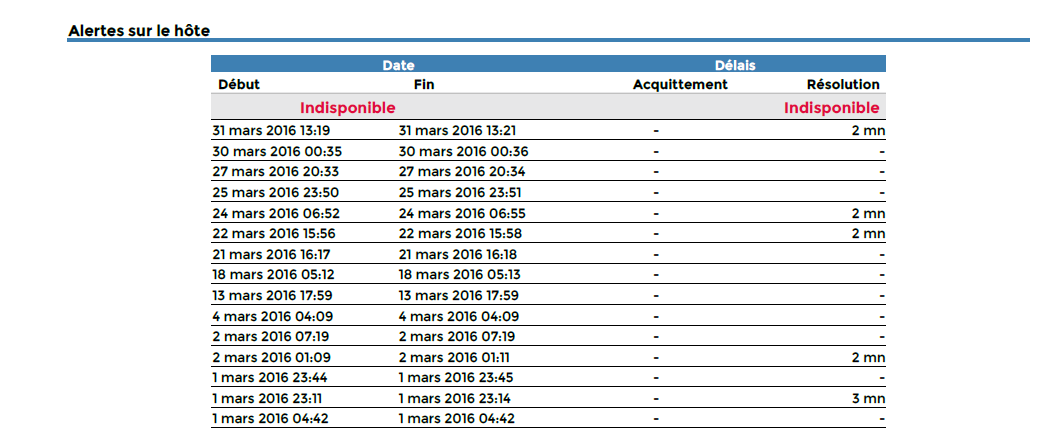Click end date 27 mars 2016 20:34

(x=461, y=171)
